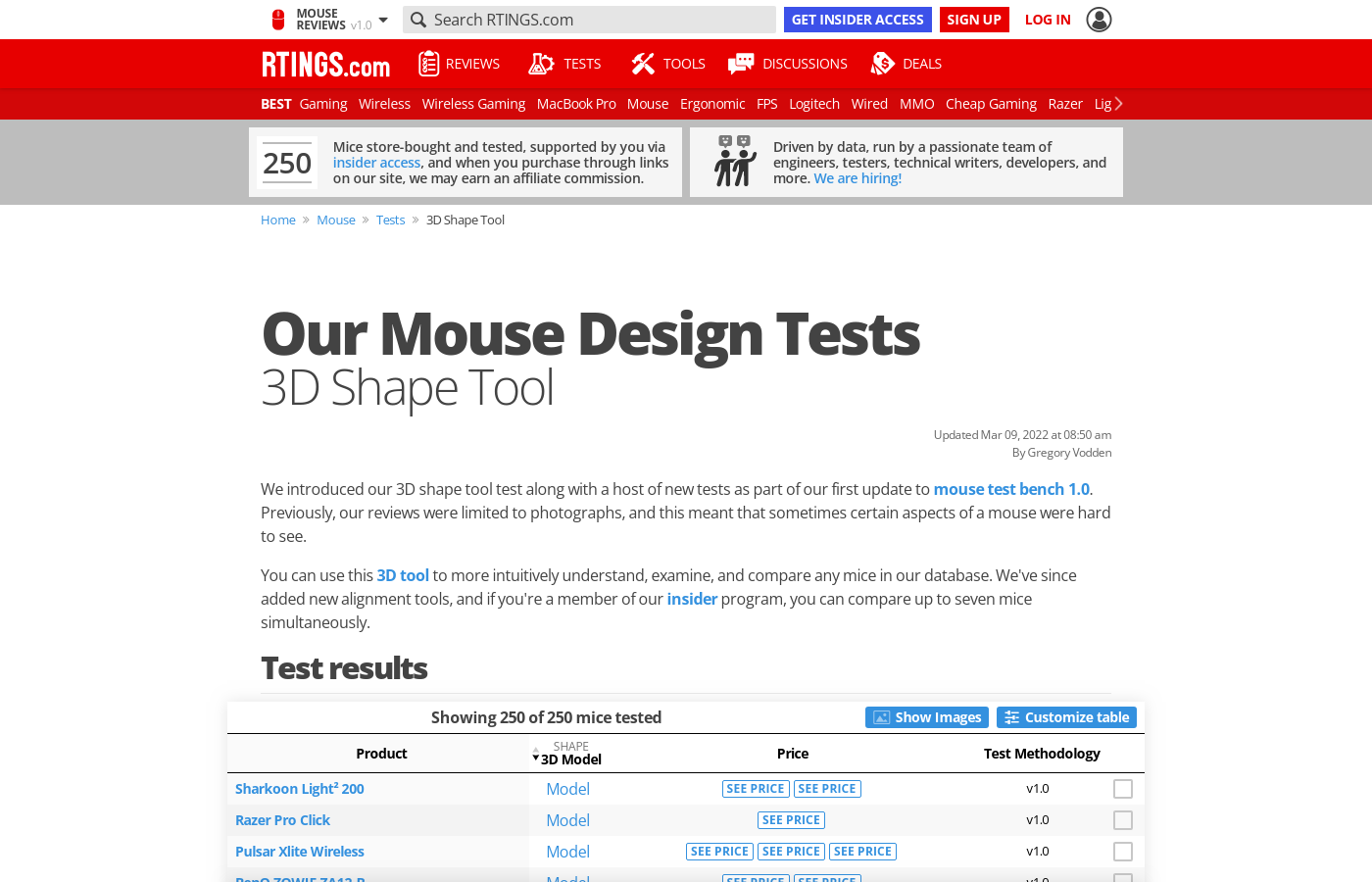This screenshot has height=882, width=1372.
Task: Focus the Search RTINGS.com field
Action: pyautogui.click(x=589, y=20)
